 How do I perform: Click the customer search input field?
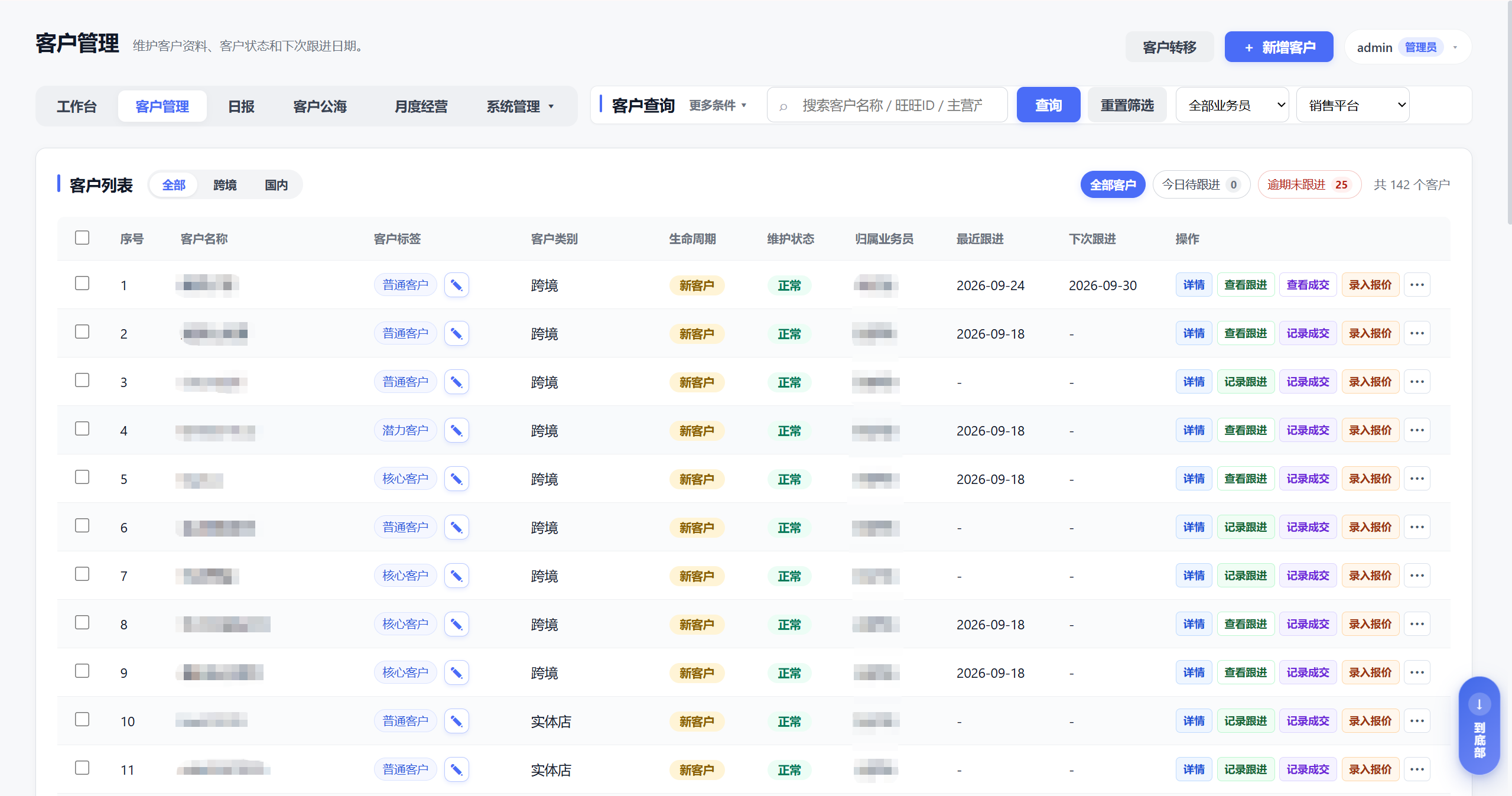887,105
